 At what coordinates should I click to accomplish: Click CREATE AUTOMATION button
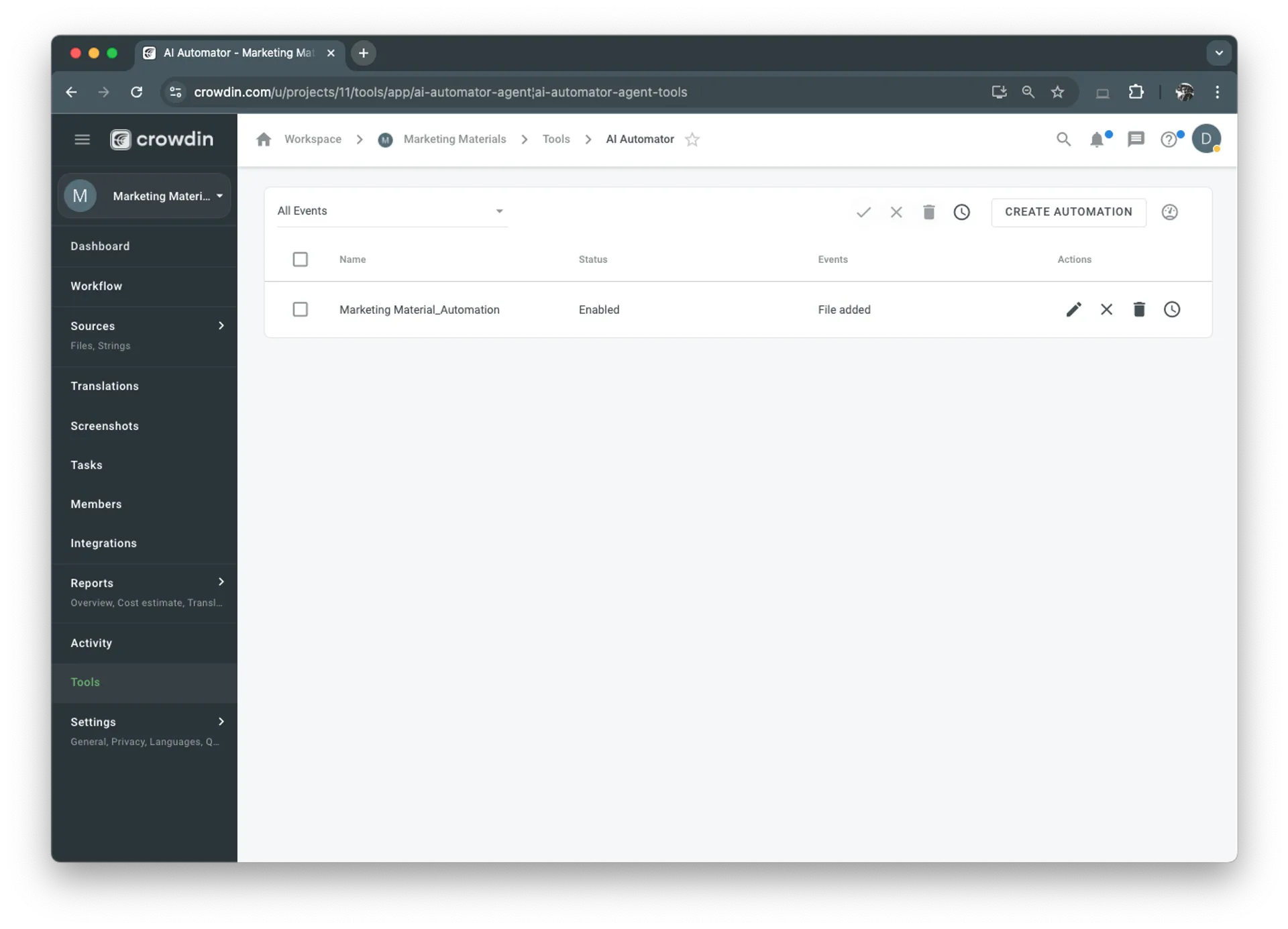coord(1068,211)
